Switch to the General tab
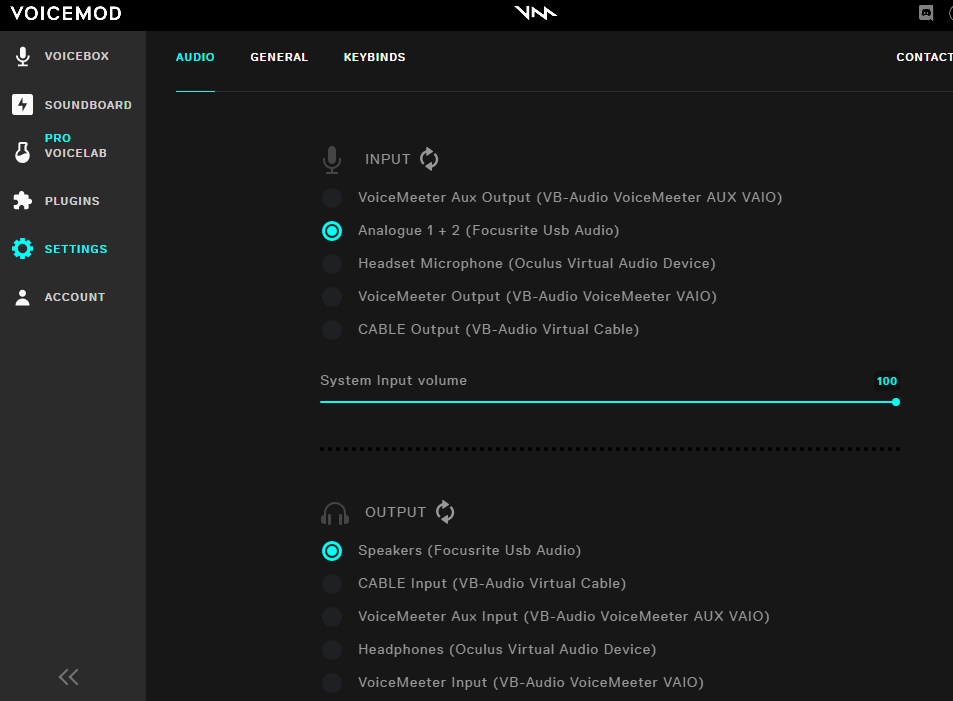 pyautogui.click(x=279, y=57)
